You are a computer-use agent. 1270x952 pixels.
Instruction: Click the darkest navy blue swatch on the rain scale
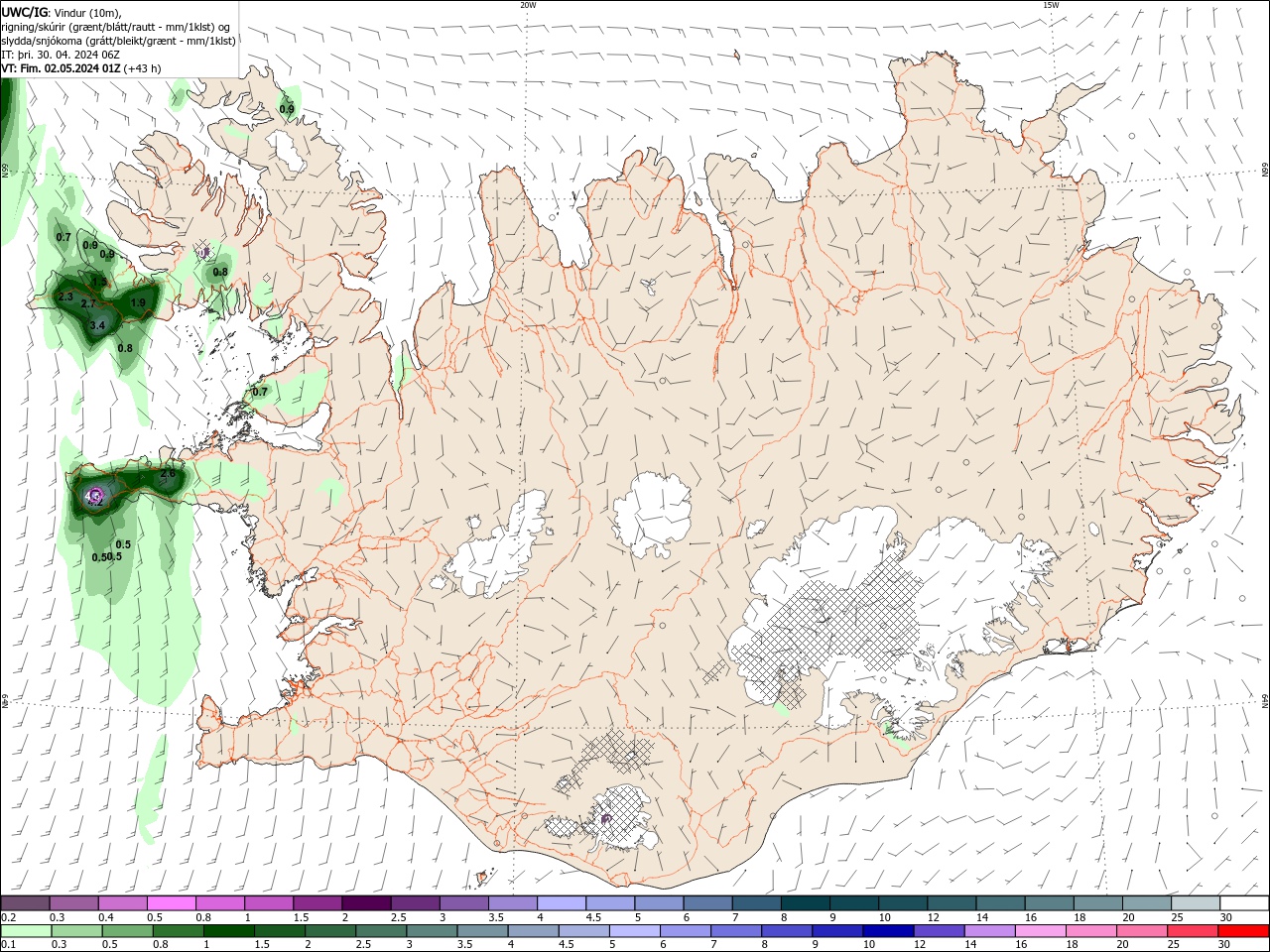coord(887,931)
